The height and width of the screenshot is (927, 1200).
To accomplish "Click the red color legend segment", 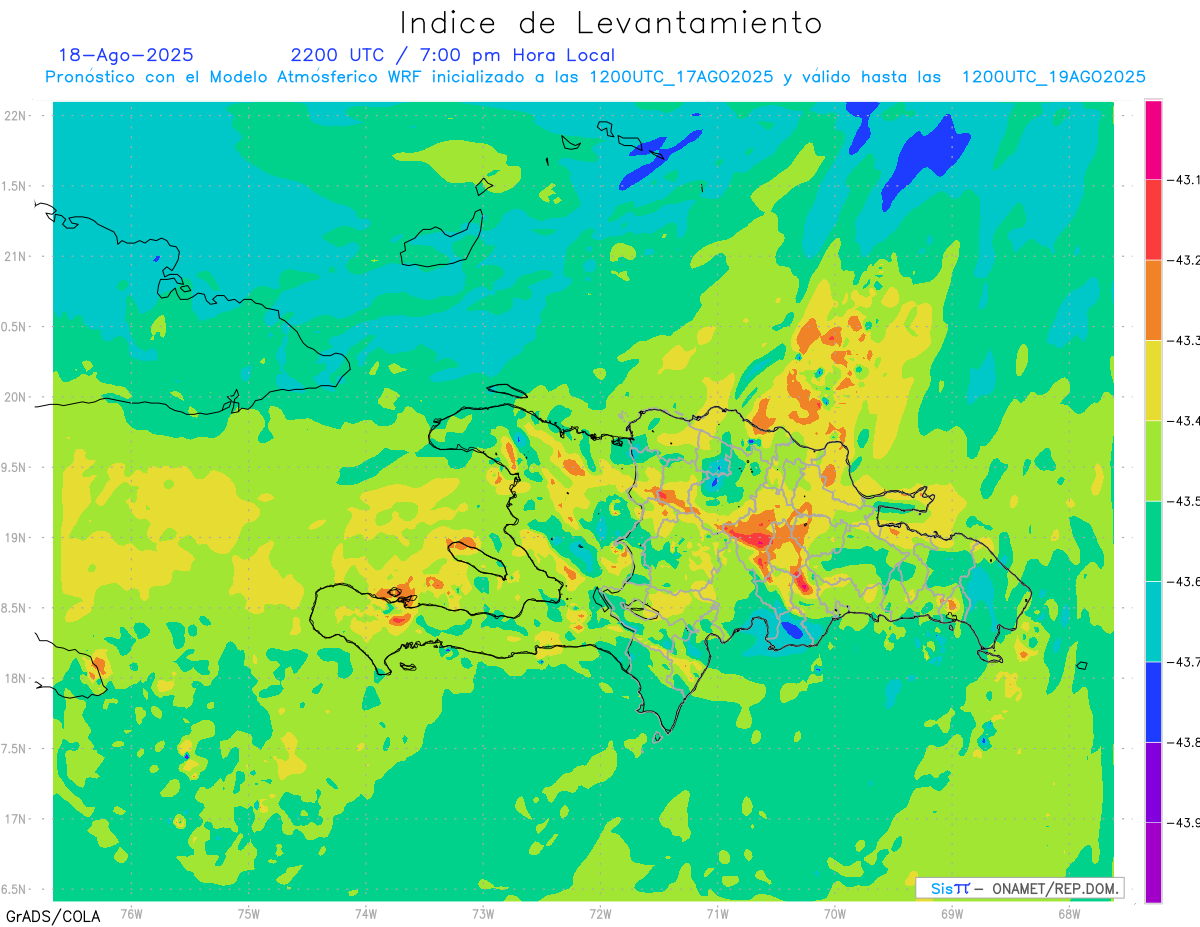I will coord(1153,219).
